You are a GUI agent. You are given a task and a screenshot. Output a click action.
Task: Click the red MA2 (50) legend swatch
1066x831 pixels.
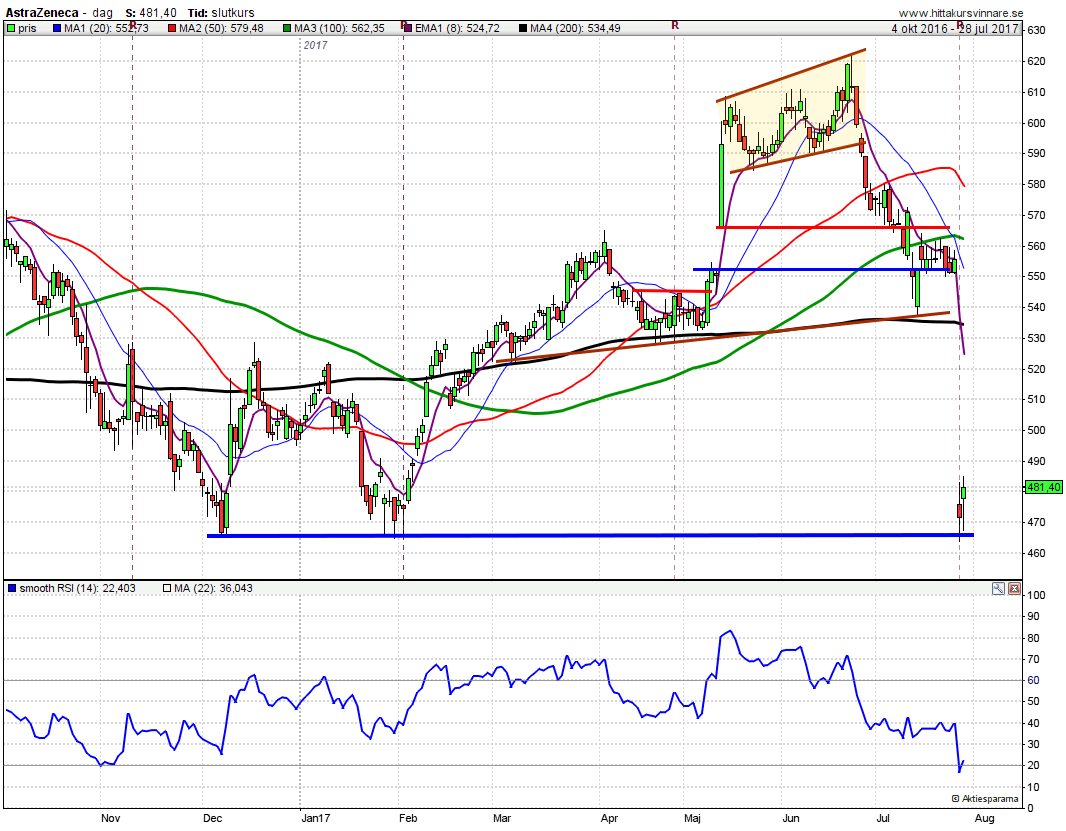click(x=172, y=29)
